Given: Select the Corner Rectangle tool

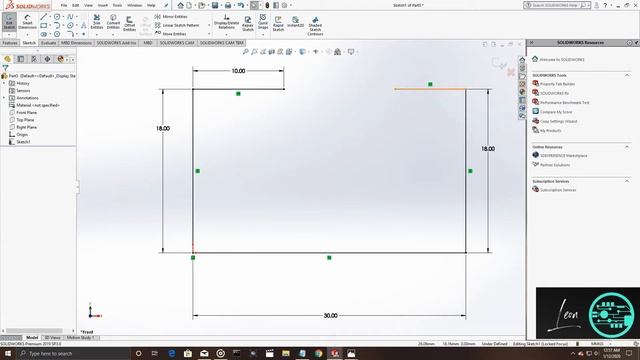Looking at the screenshot, I should click(44, 25).
